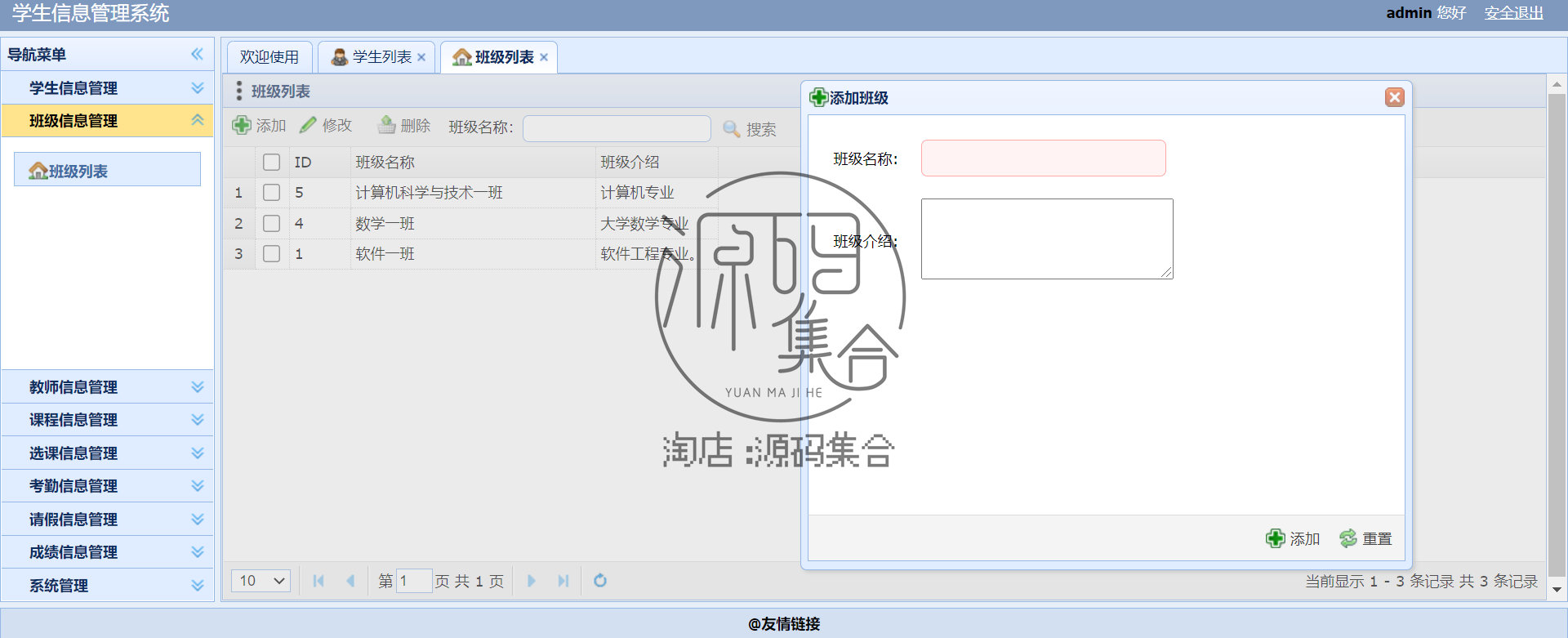Click the page number input field
Viewport: 1568px width, 638px height.
point(414,581)
